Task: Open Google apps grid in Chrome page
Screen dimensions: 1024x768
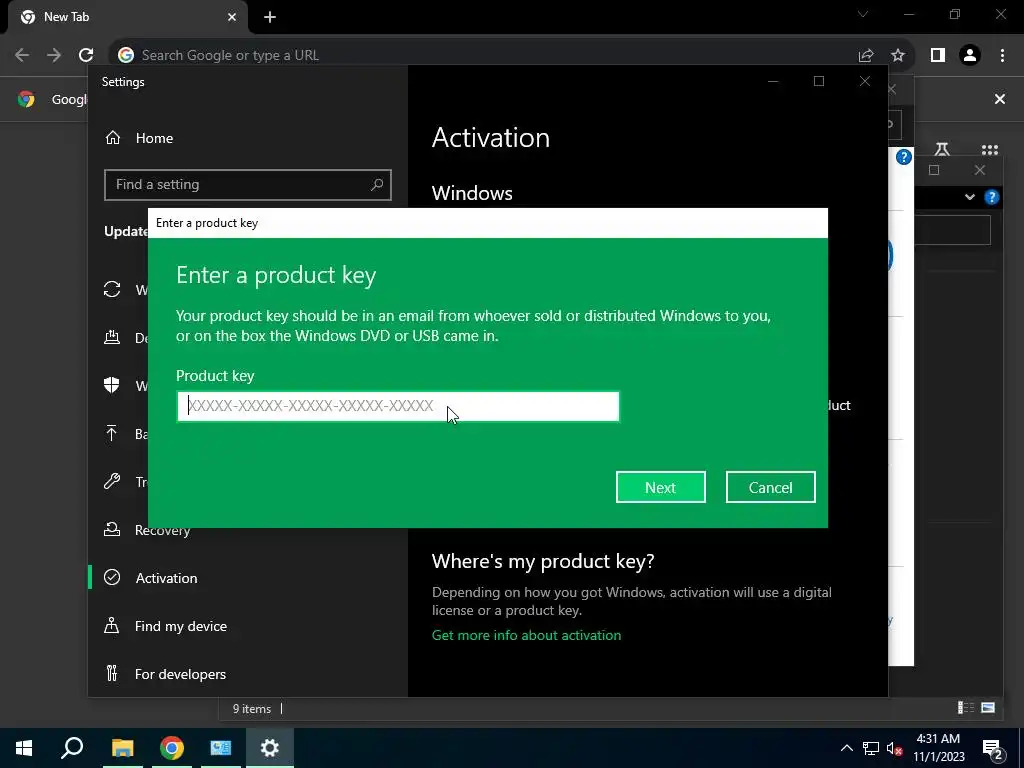Action: pyautogui.click(x=989, y=150)
